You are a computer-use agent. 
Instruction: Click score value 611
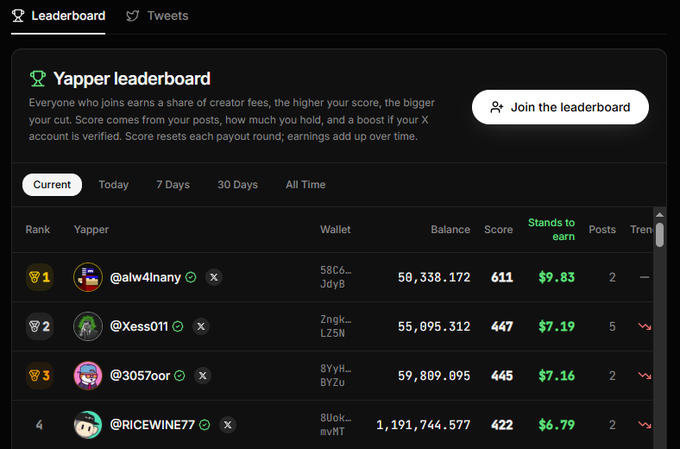pyautogui.click(x=502, y=277)
